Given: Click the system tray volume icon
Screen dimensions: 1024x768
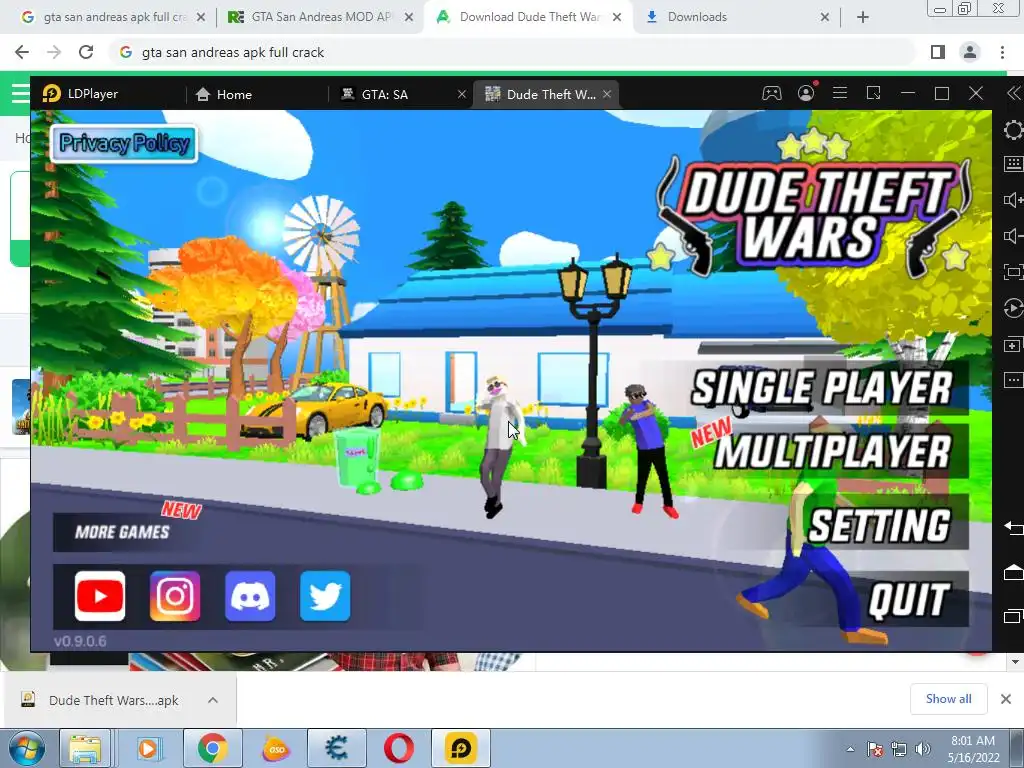Looking at the screenshot, I should point(923,749).
